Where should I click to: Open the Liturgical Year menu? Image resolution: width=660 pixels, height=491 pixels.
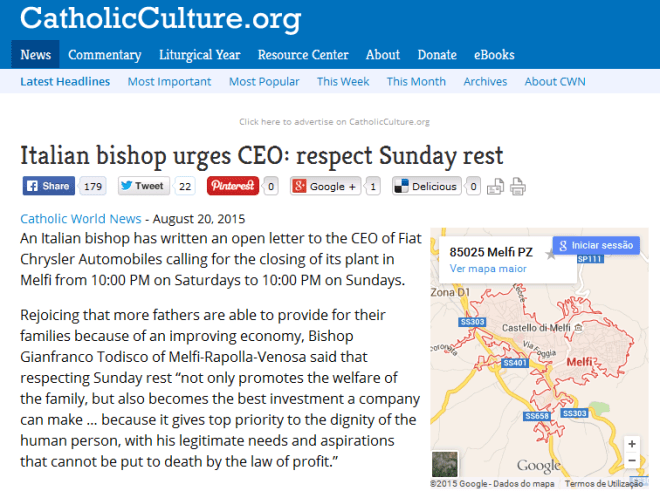(198, 55)
